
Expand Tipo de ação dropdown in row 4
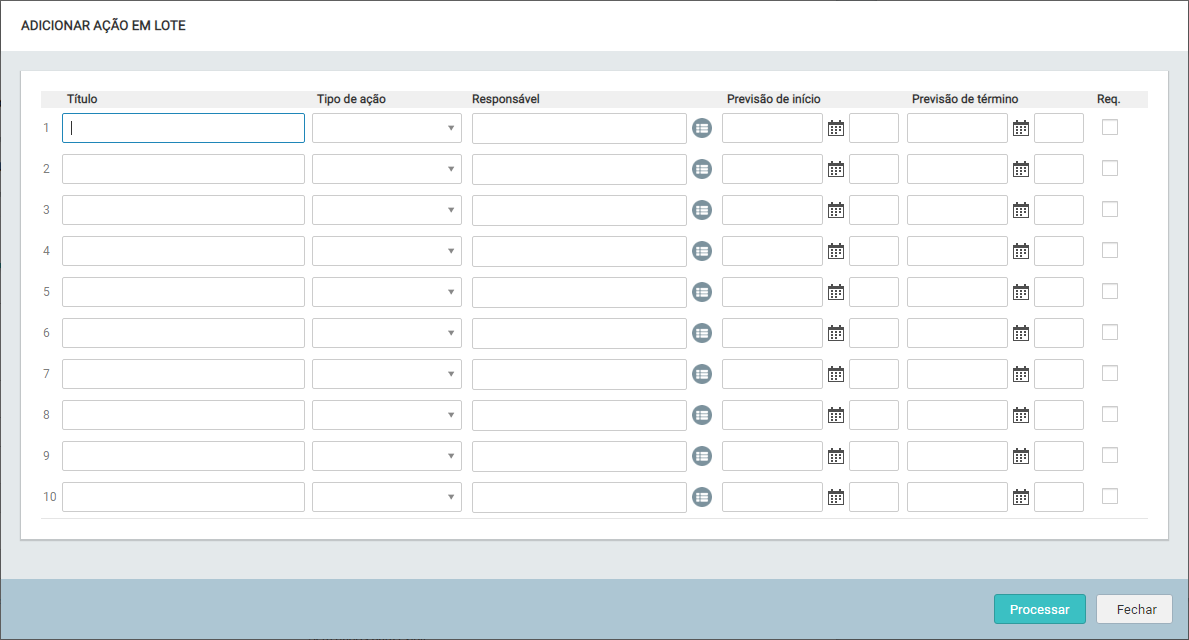tap(387, 251)
